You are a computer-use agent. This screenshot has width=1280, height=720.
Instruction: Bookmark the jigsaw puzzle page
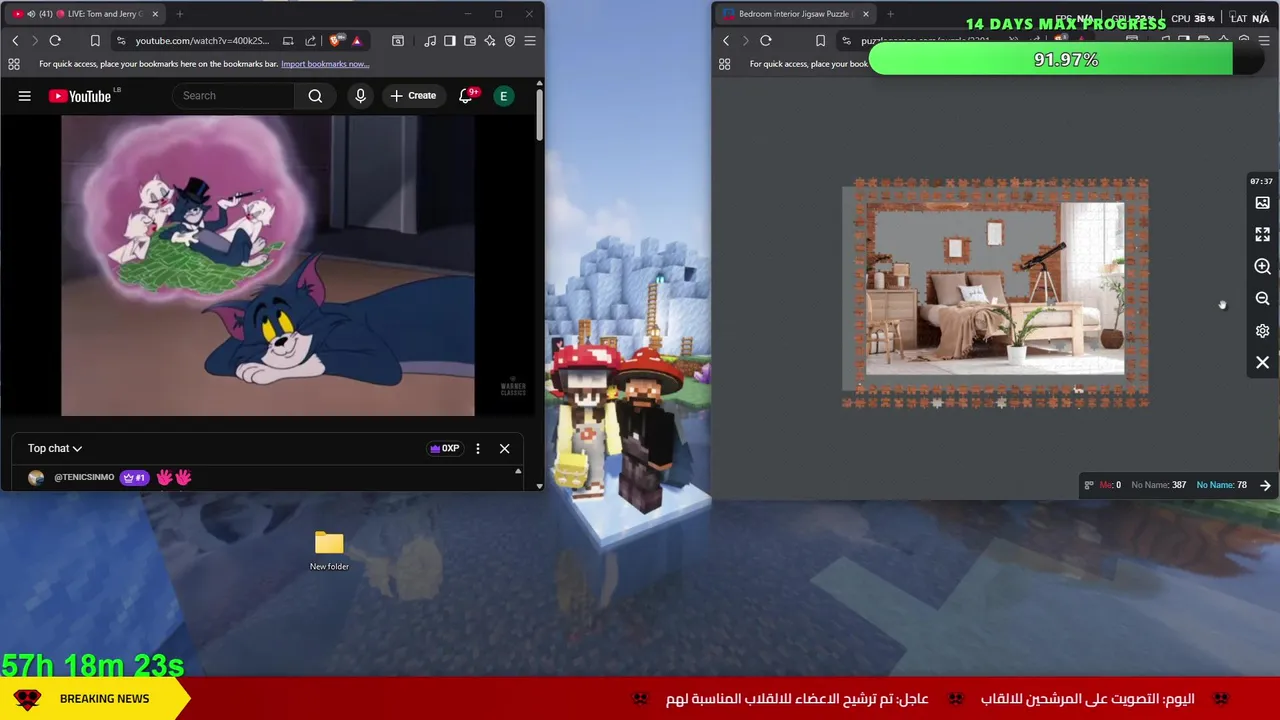pos(821,41)
